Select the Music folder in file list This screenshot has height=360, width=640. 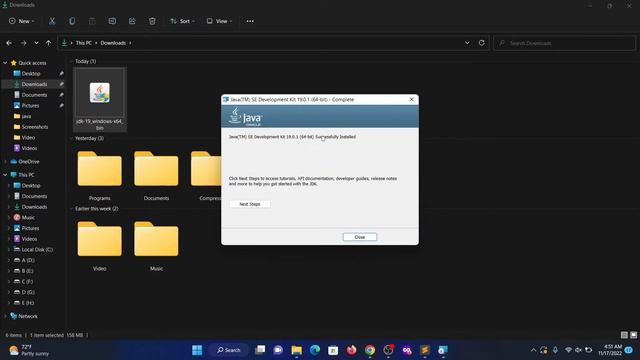(156, 246)
